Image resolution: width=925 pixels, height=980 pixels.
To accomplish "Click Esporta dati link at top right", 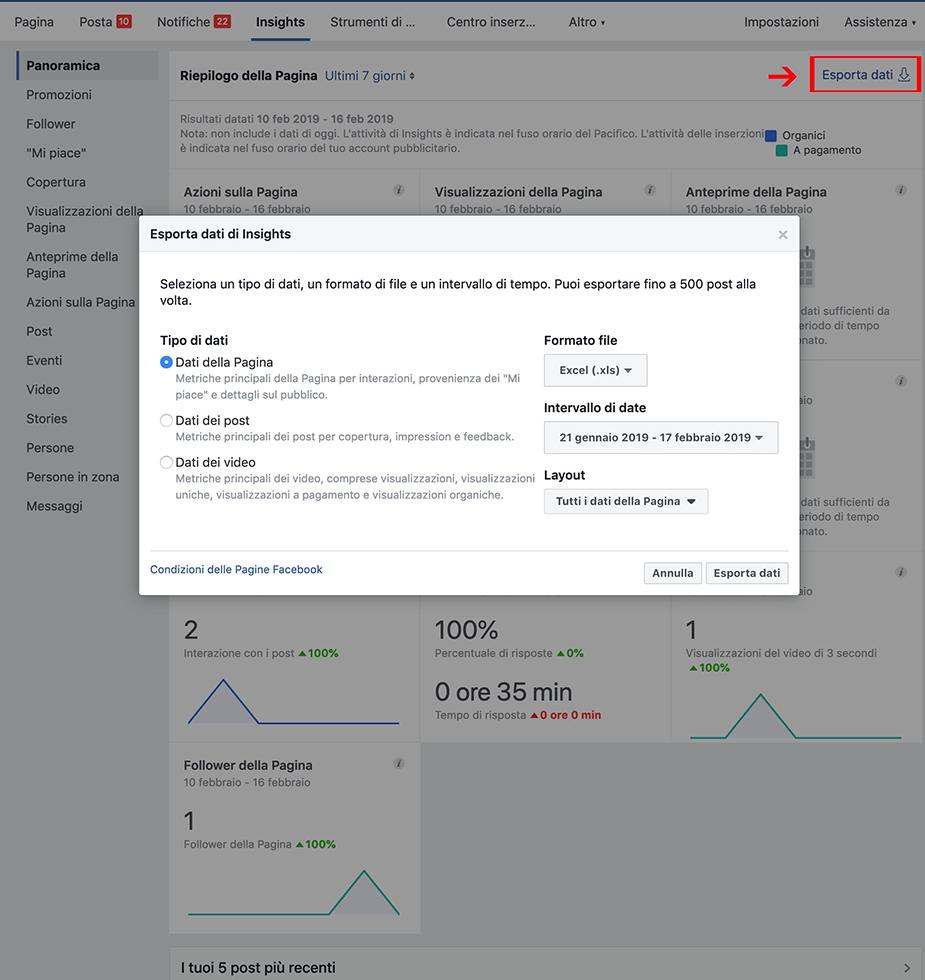I will click(865, 75).
